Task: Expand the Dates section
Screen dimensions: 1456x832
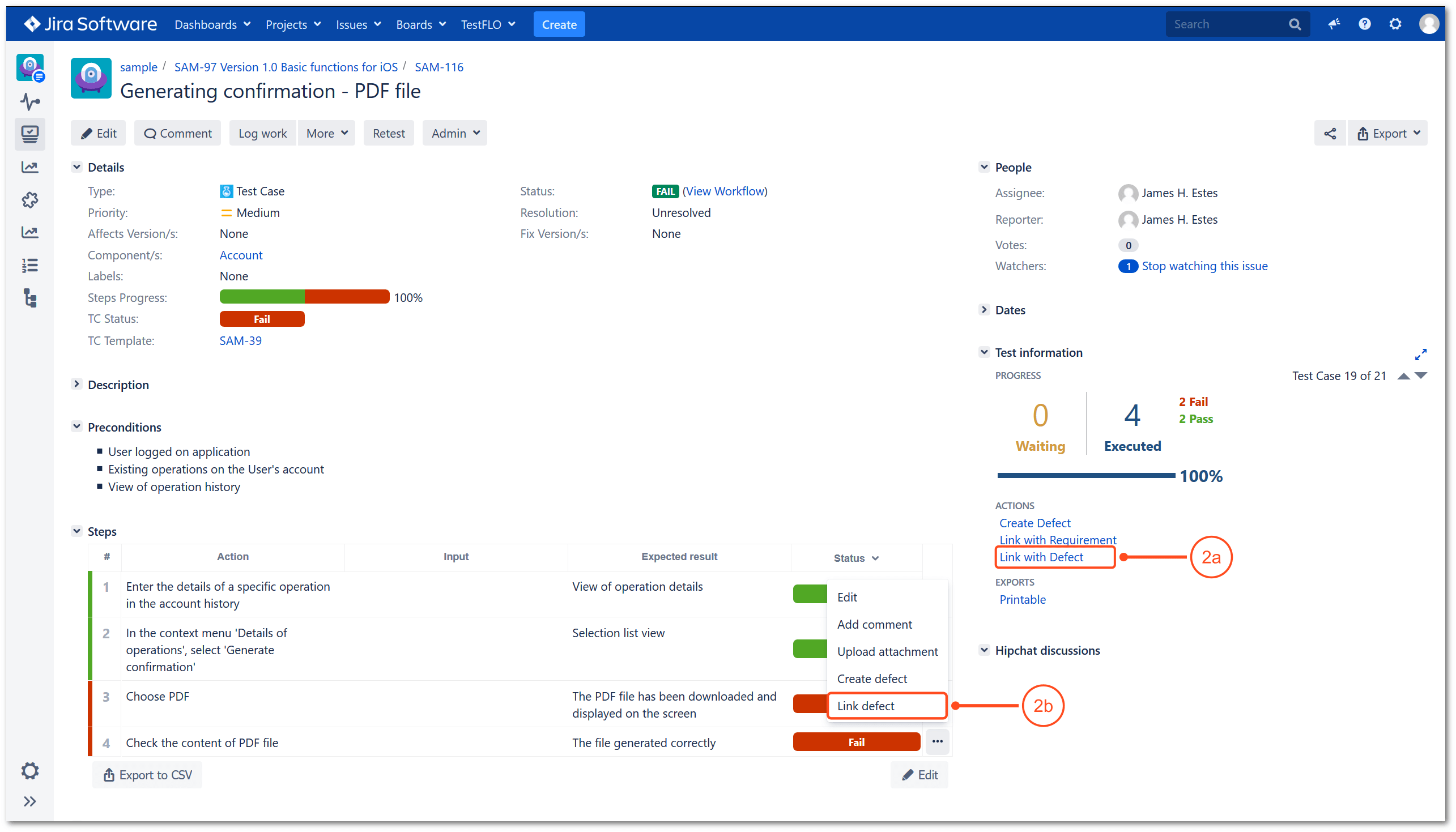Action: [x=984, y=309]
